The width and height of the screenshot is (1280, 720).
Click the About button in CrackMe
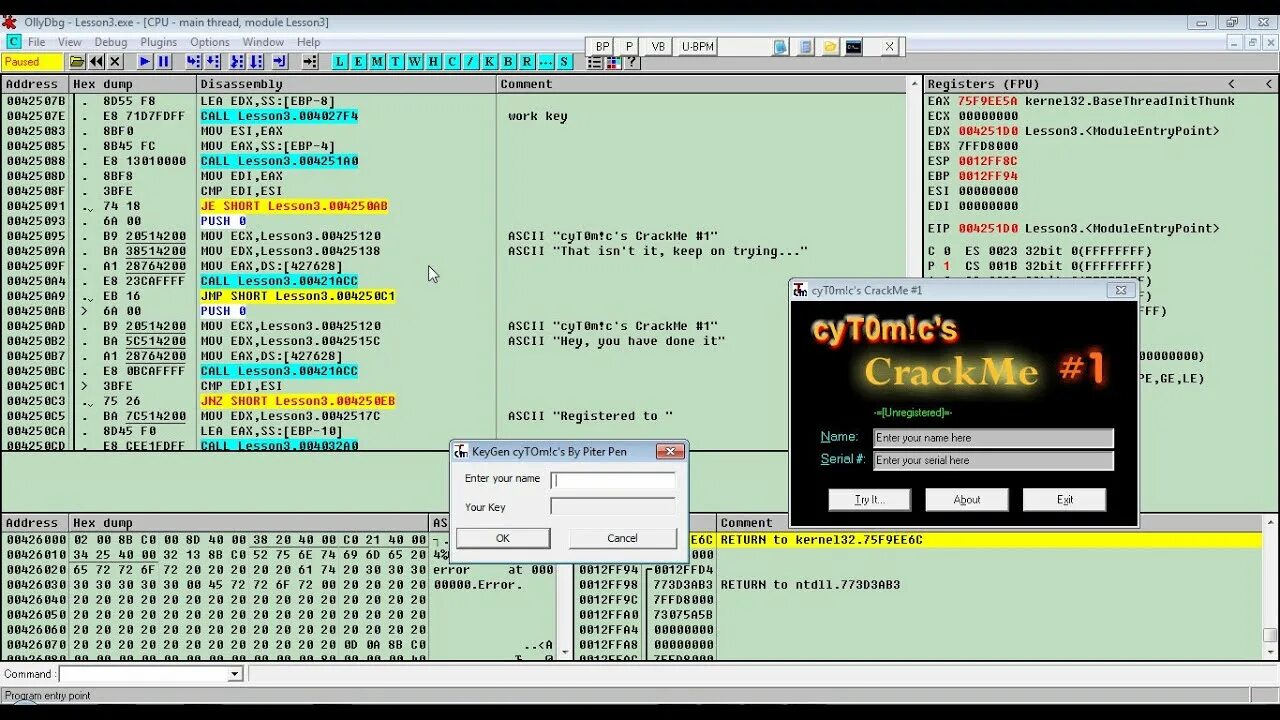967,500
